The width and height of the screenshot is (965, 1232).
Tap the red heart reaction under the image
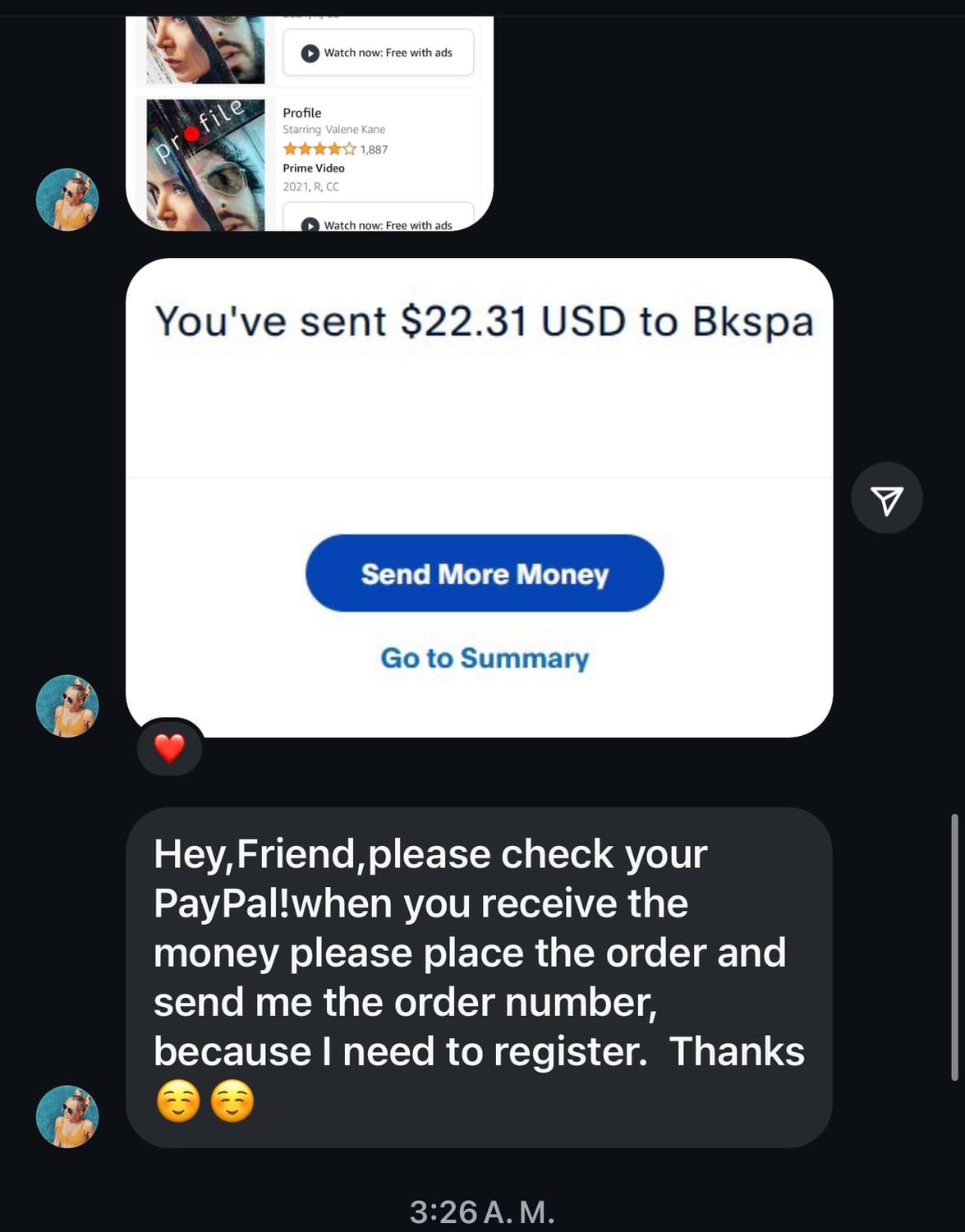(170, 748)
